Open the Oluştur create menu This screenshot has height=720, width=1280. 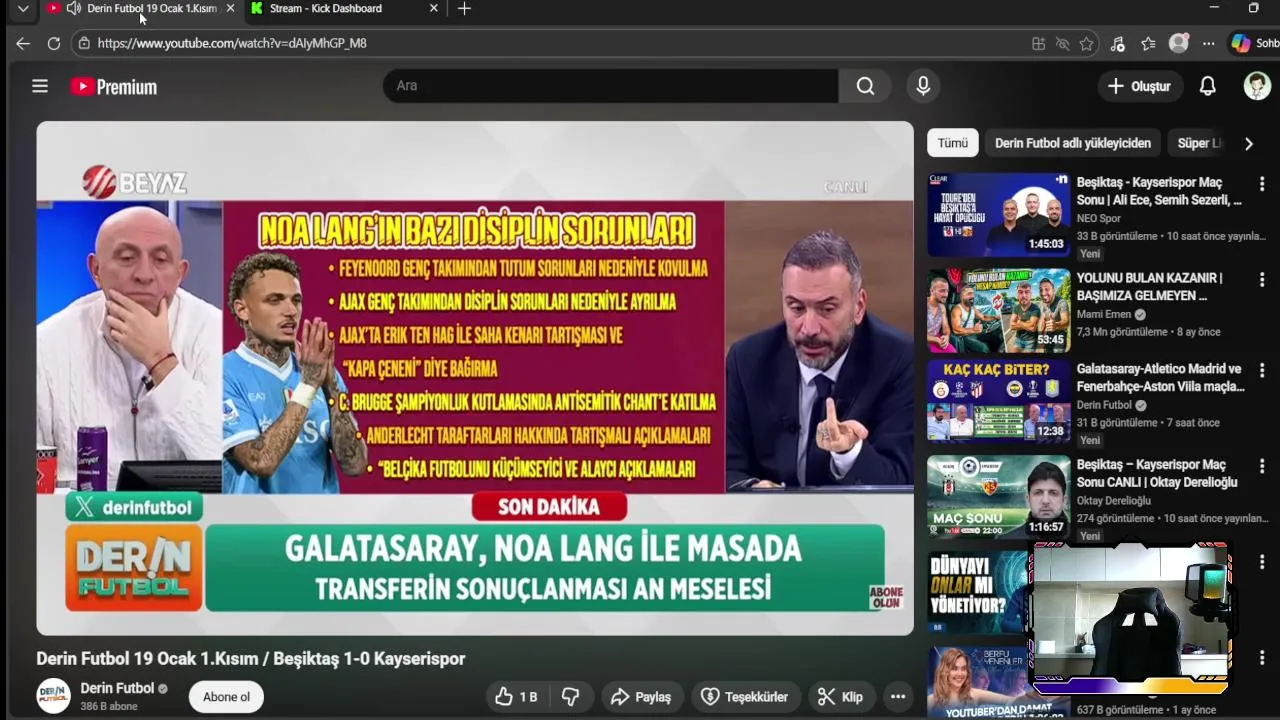tap(1139, 86)
